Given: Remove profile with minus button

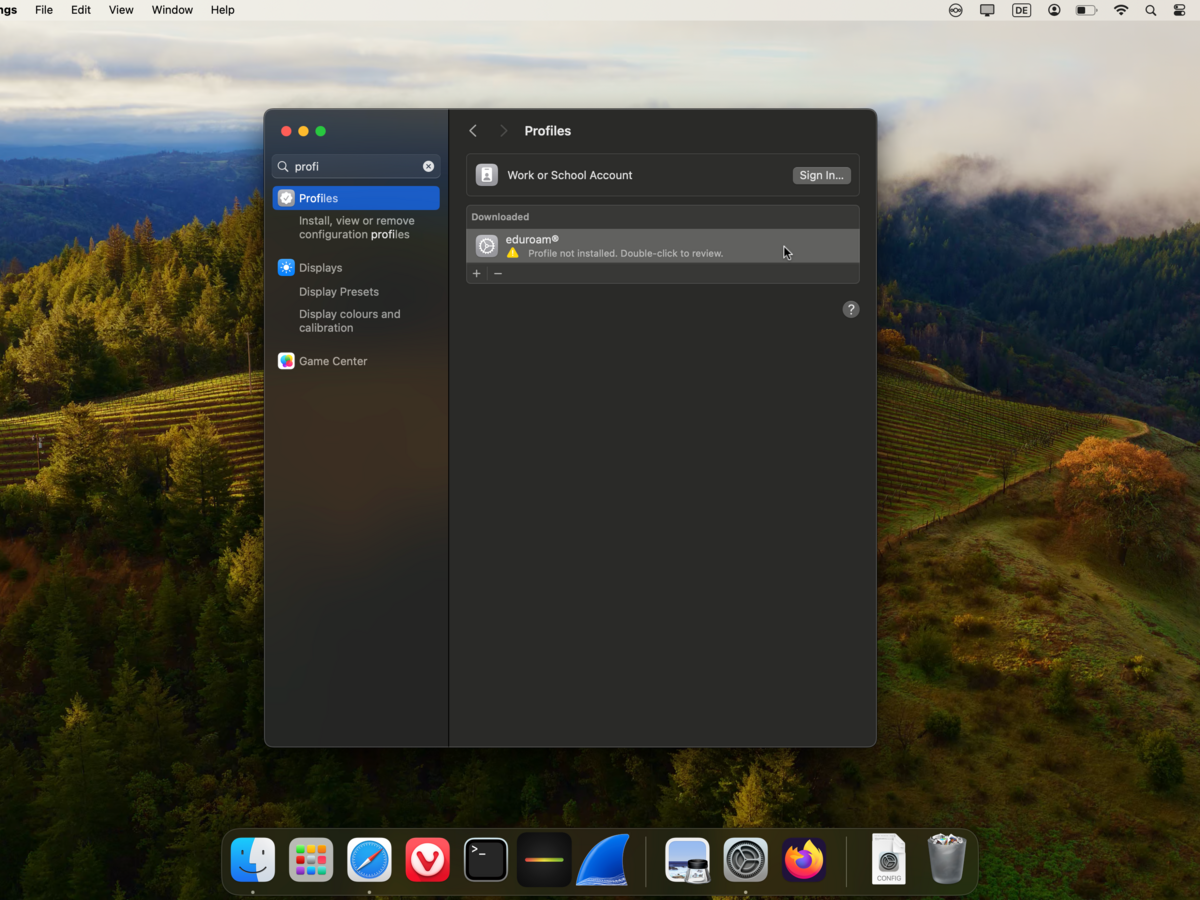Looking at the screenshot, I should tap(498, 274).
